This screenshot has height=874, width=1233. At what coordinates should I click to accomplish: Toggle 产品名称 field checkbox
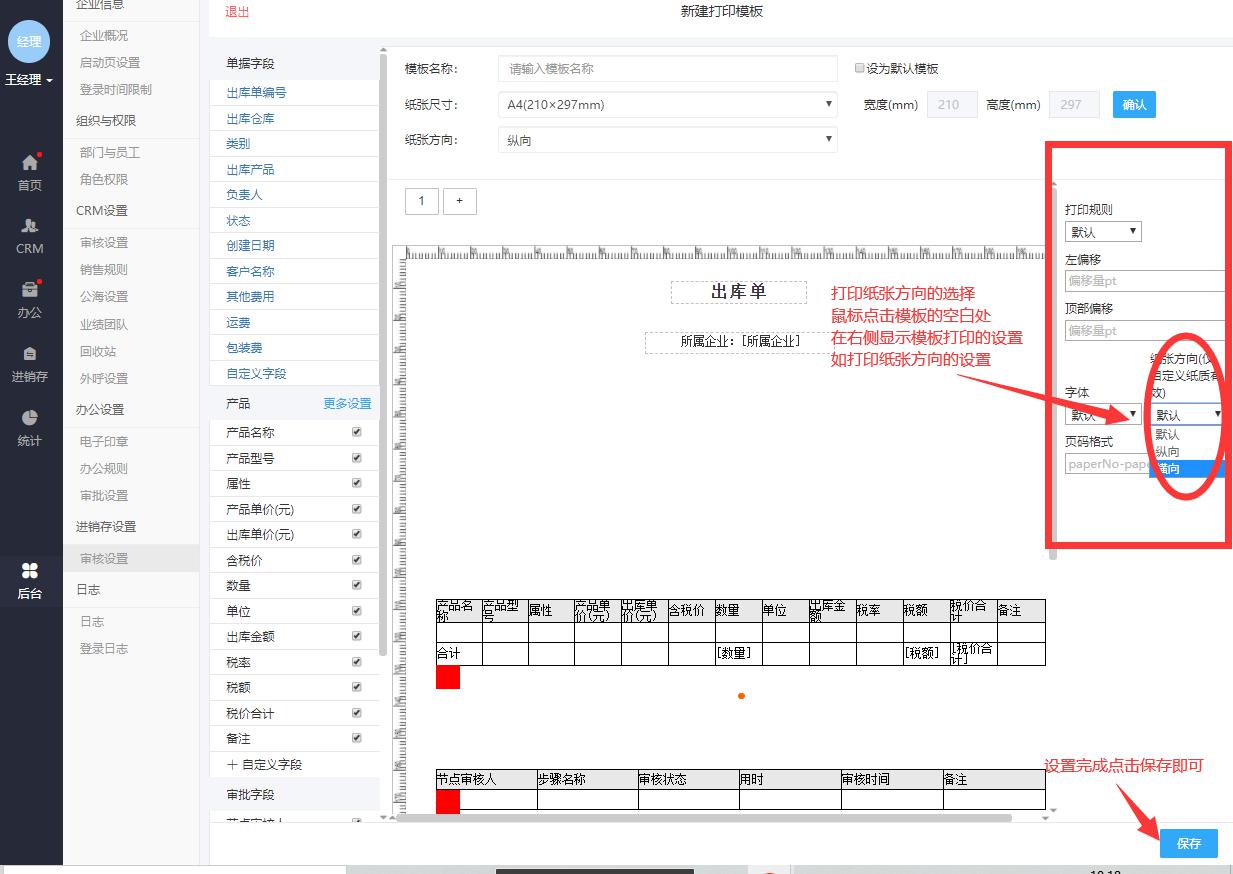(x=357, y=432)
